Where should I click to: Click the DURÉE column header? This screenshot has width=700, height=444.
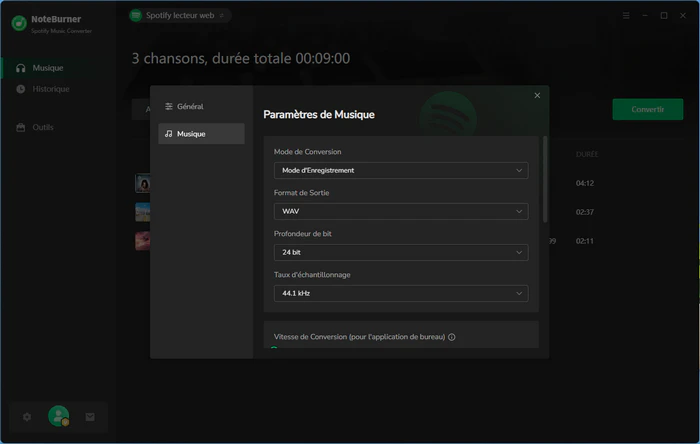pos(587,154)
